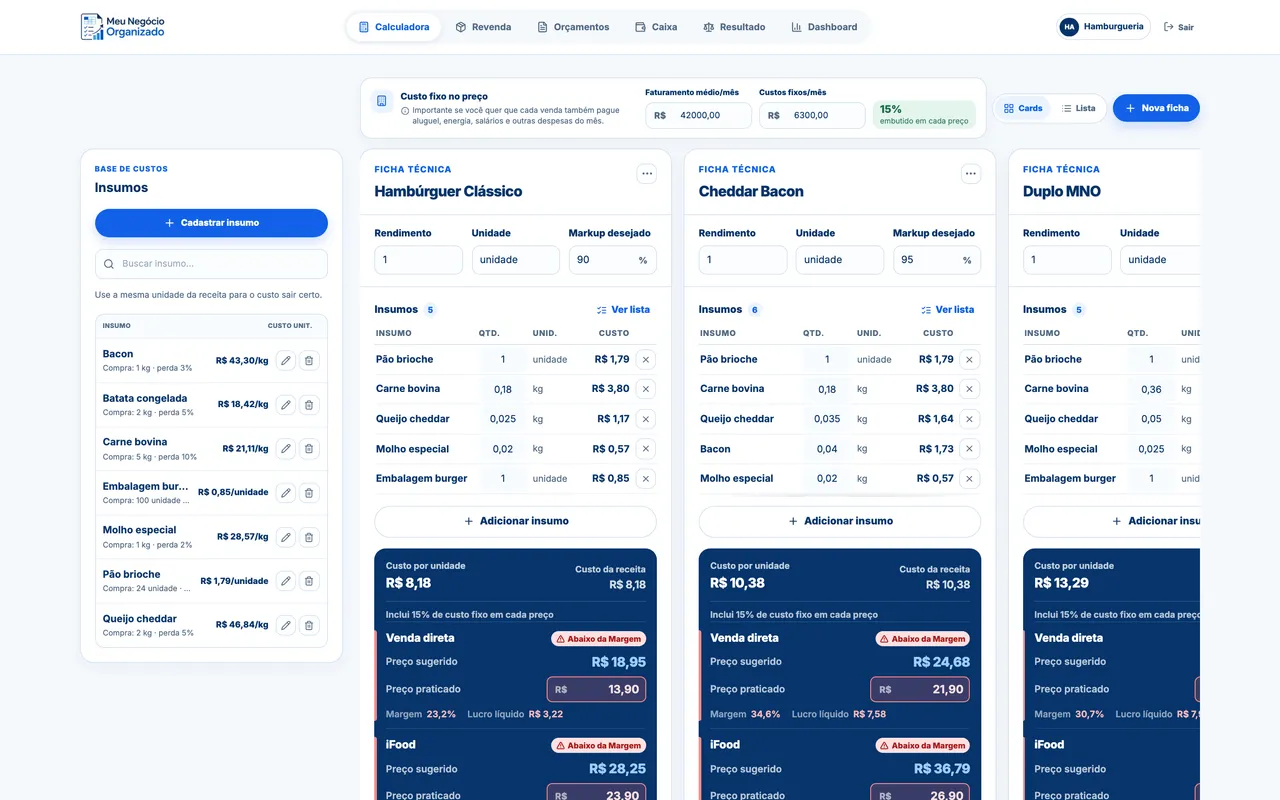The height and width of the screenshot is (800, 1280).
Task: Open the Caixa tab
Action: point(656,27)
